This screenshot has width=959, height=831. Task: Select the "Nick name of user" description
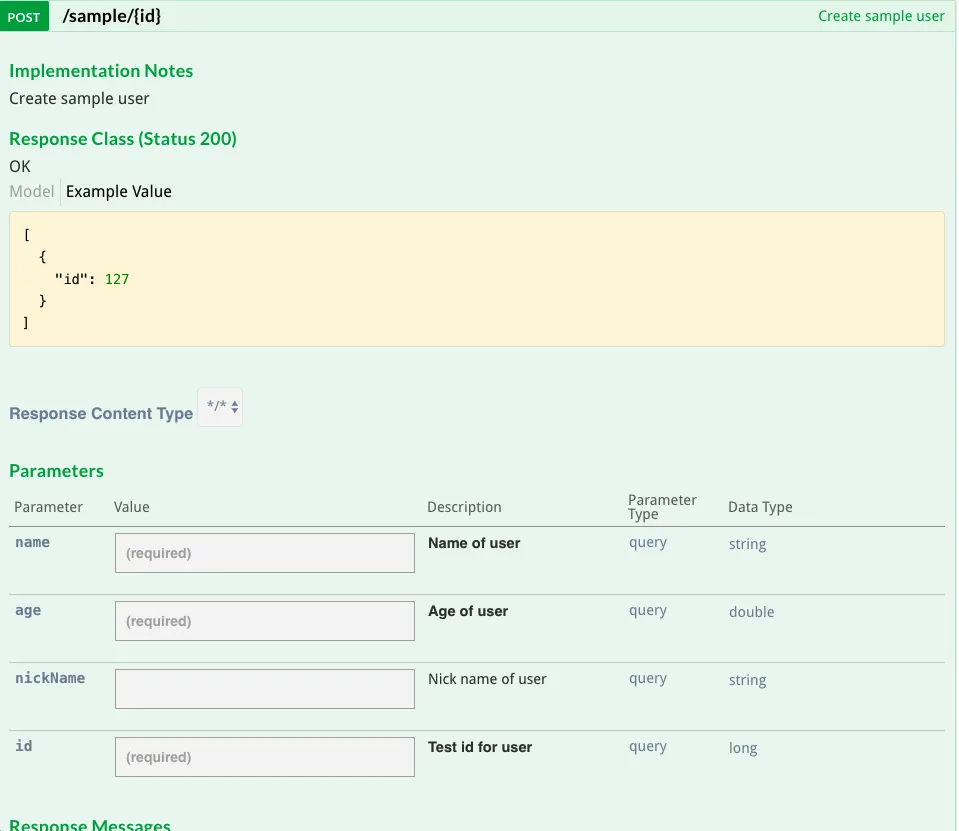click(487, 679)
